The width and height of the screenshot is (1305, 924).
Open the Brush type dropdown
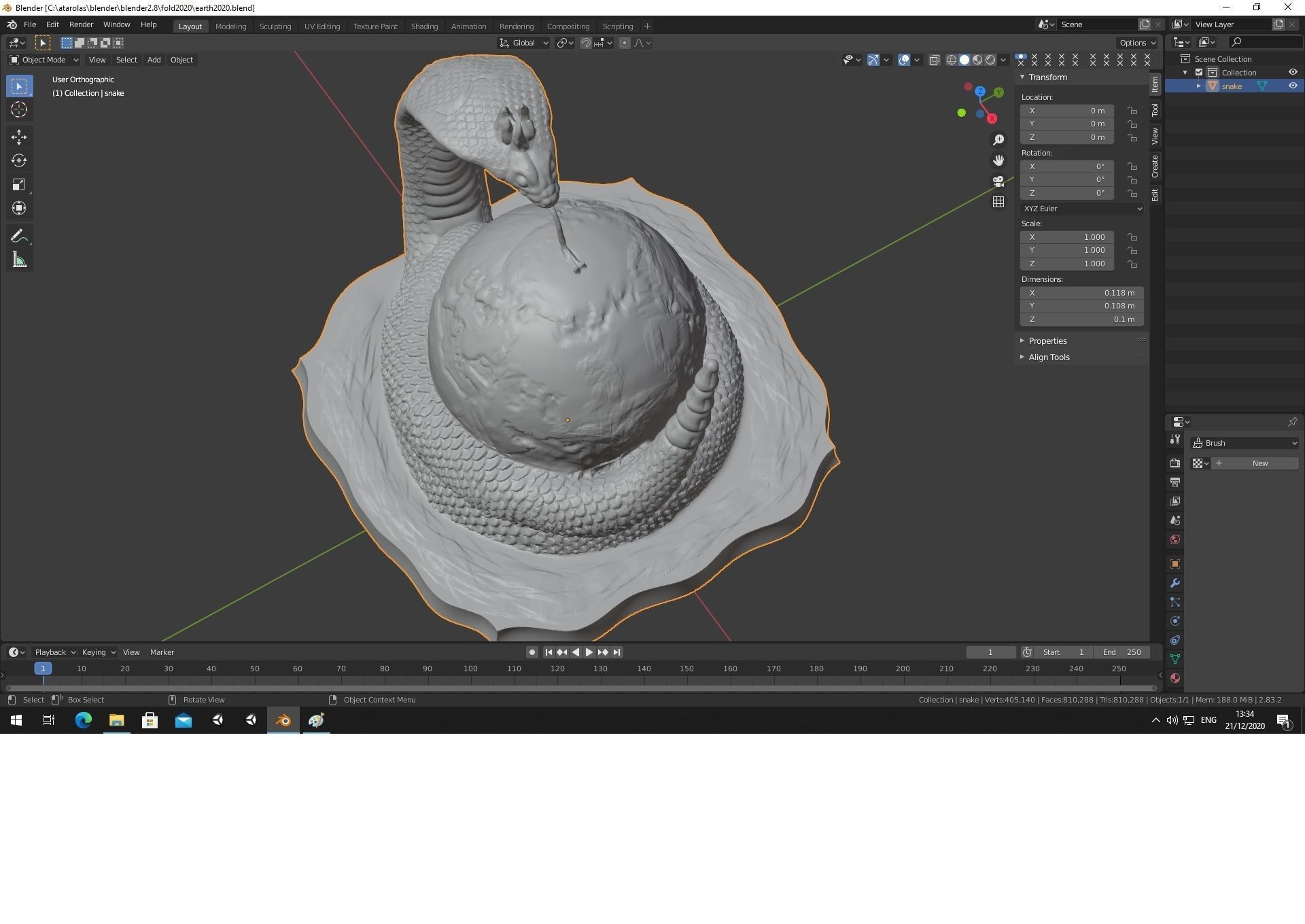(x=1245, y=443)
